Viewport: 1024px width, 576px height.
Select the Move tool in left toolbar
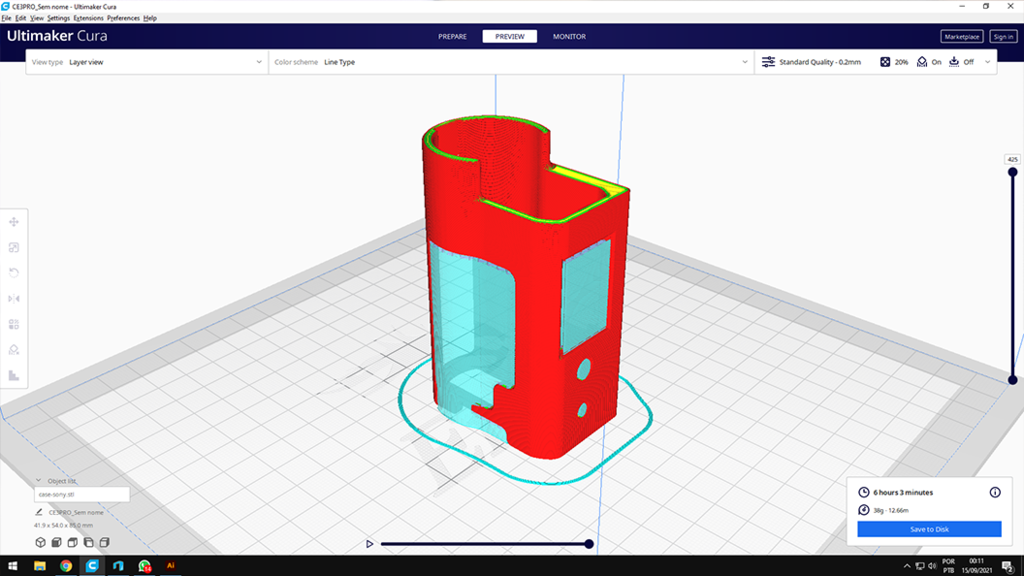pos(14,222)
